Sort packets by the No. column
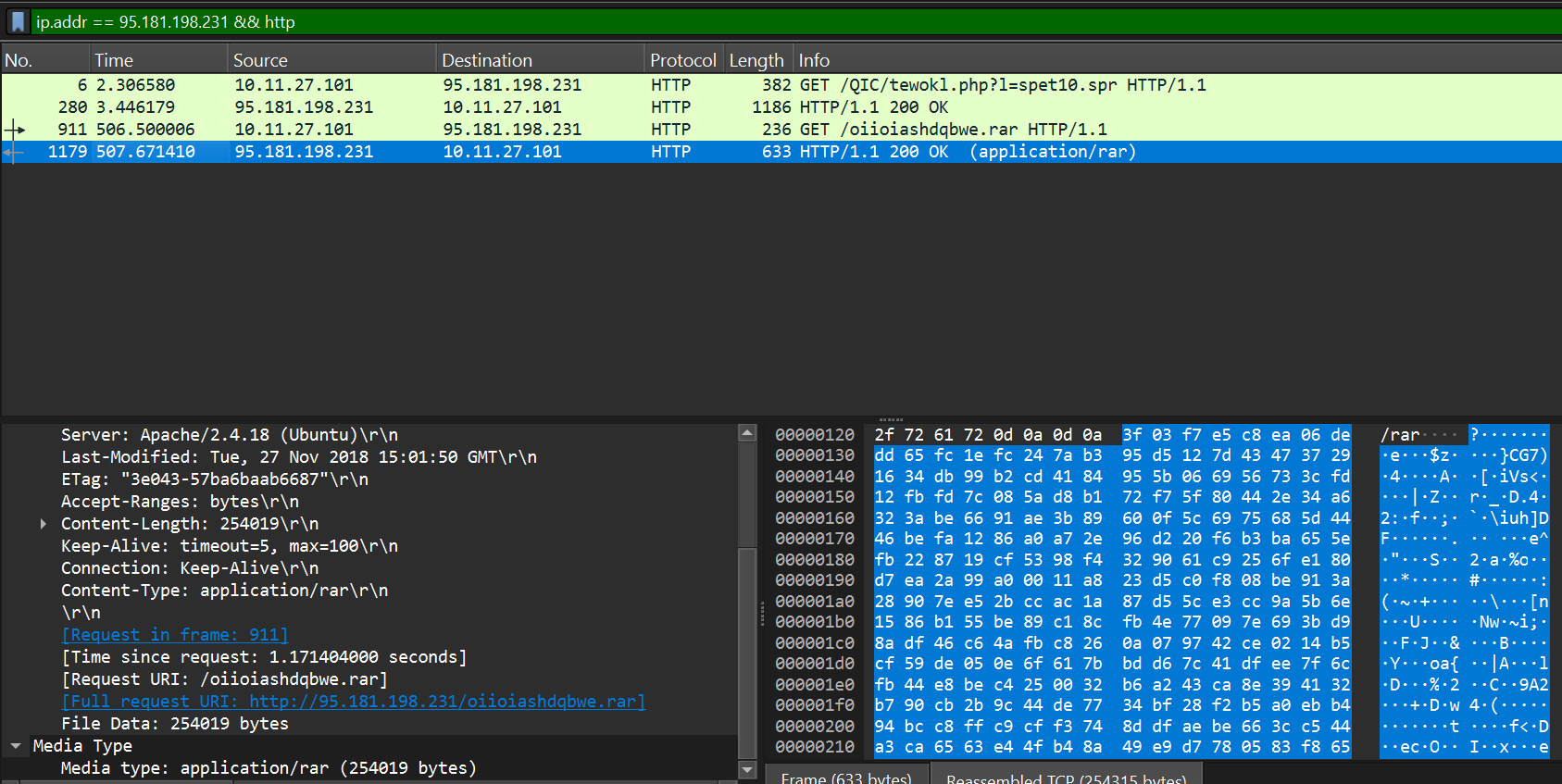1562x784 pixels. click(x=45, y=60)
